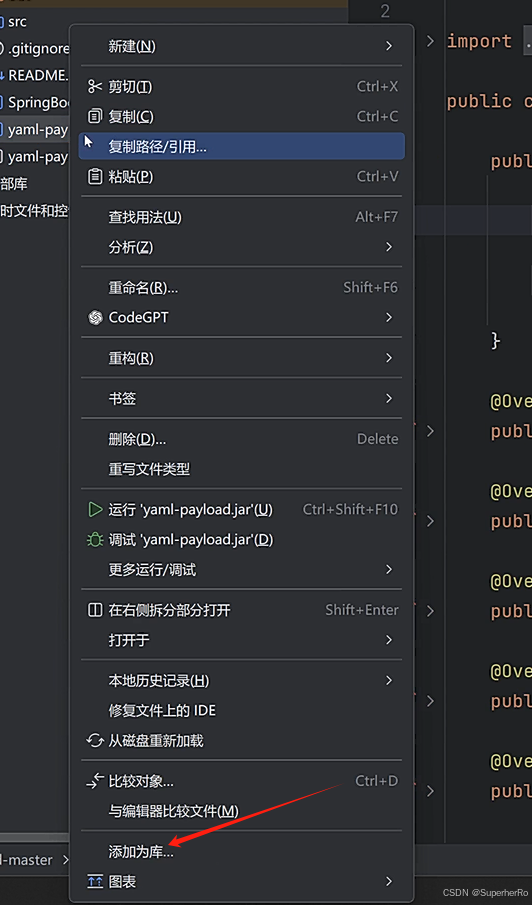The width and height of the screenshot is (532, 905).
Task: Expand the arrow beside 新建(N)
Action: click(389, 46)
